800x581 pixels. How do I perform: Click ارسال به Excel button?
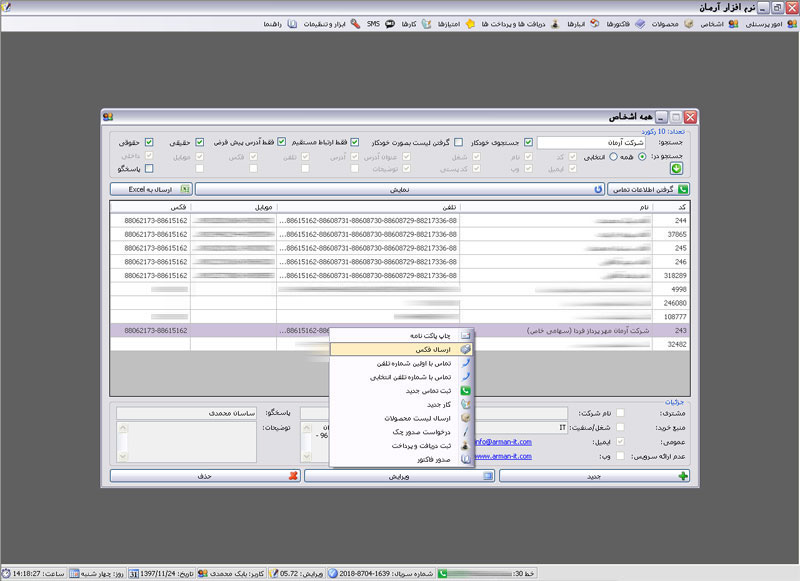pyautogui.click(x=151, y=189)
